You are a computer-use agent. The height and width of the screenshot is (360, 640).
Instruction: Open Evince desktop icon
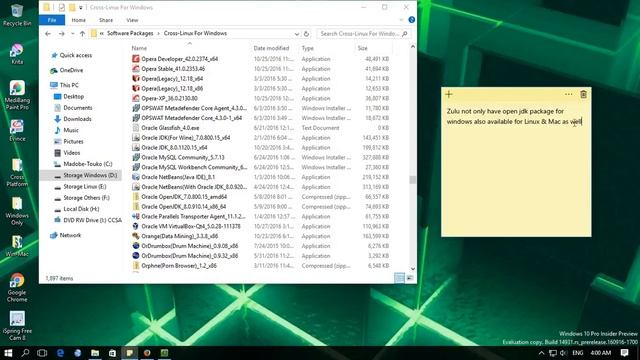coord(17,131)
